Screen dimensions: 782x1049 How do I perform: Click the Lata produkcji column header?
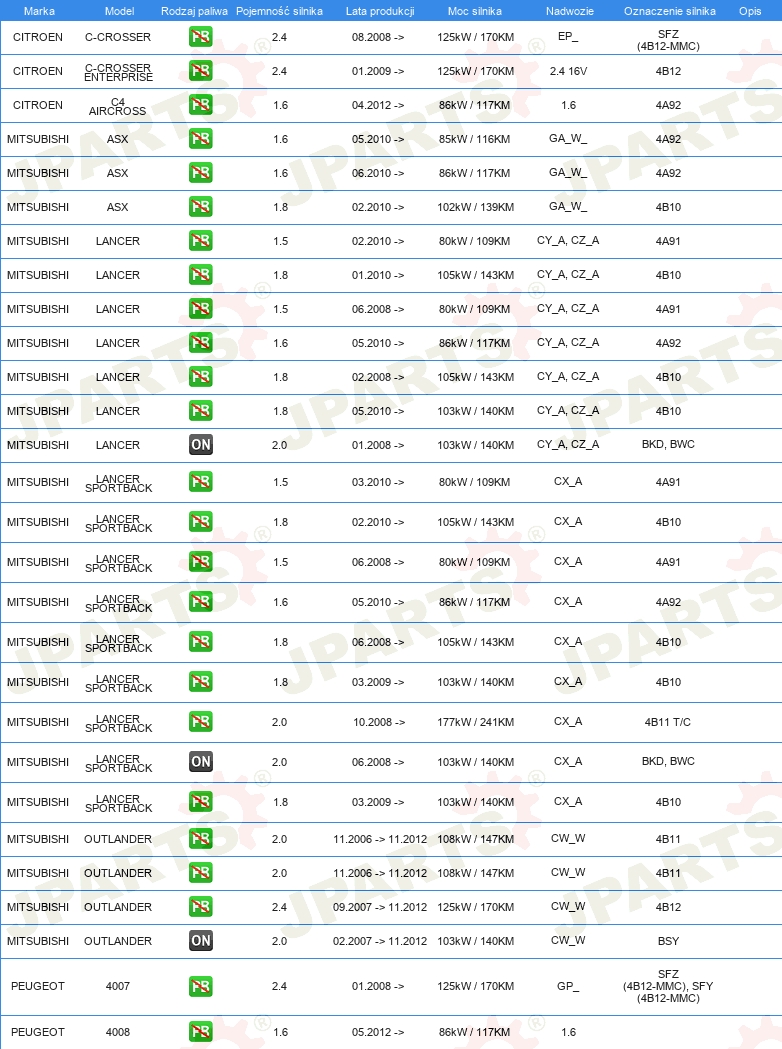point(379,11)
